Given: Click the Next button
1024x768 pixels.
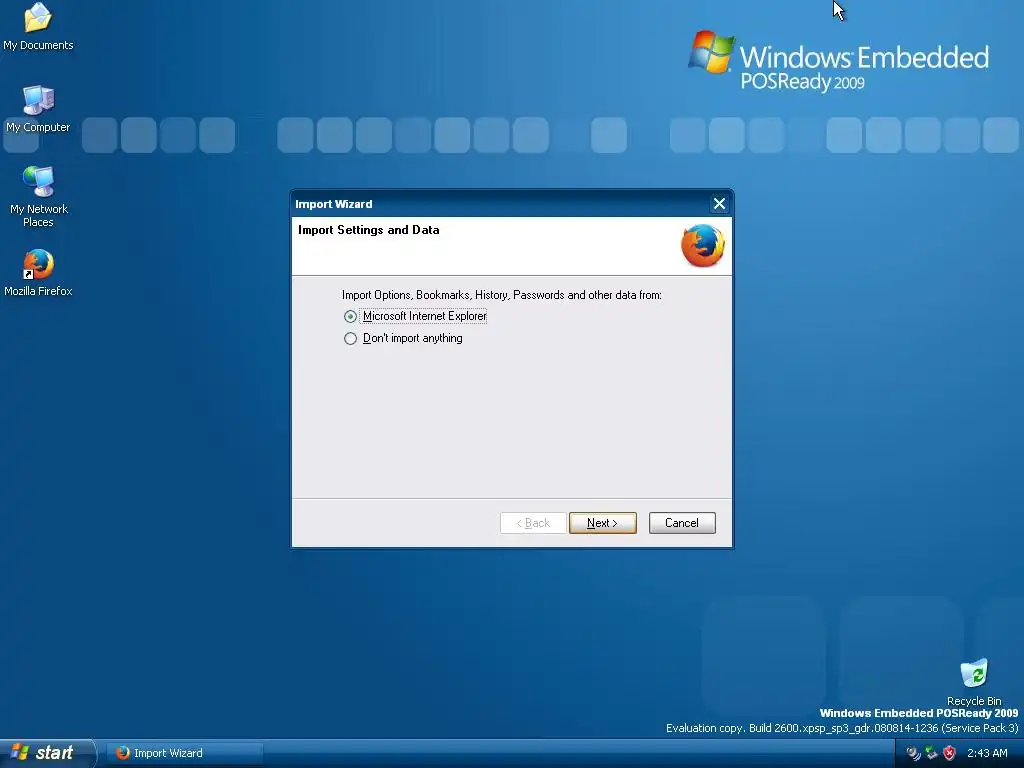Looking at the screenshot, I should [602, 523].
